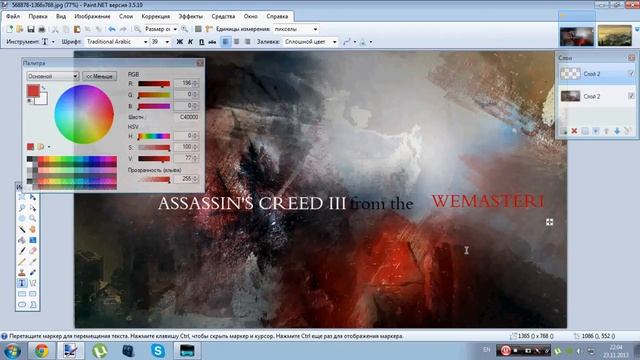Select the Text tool in toolbox

click(22, 283)
